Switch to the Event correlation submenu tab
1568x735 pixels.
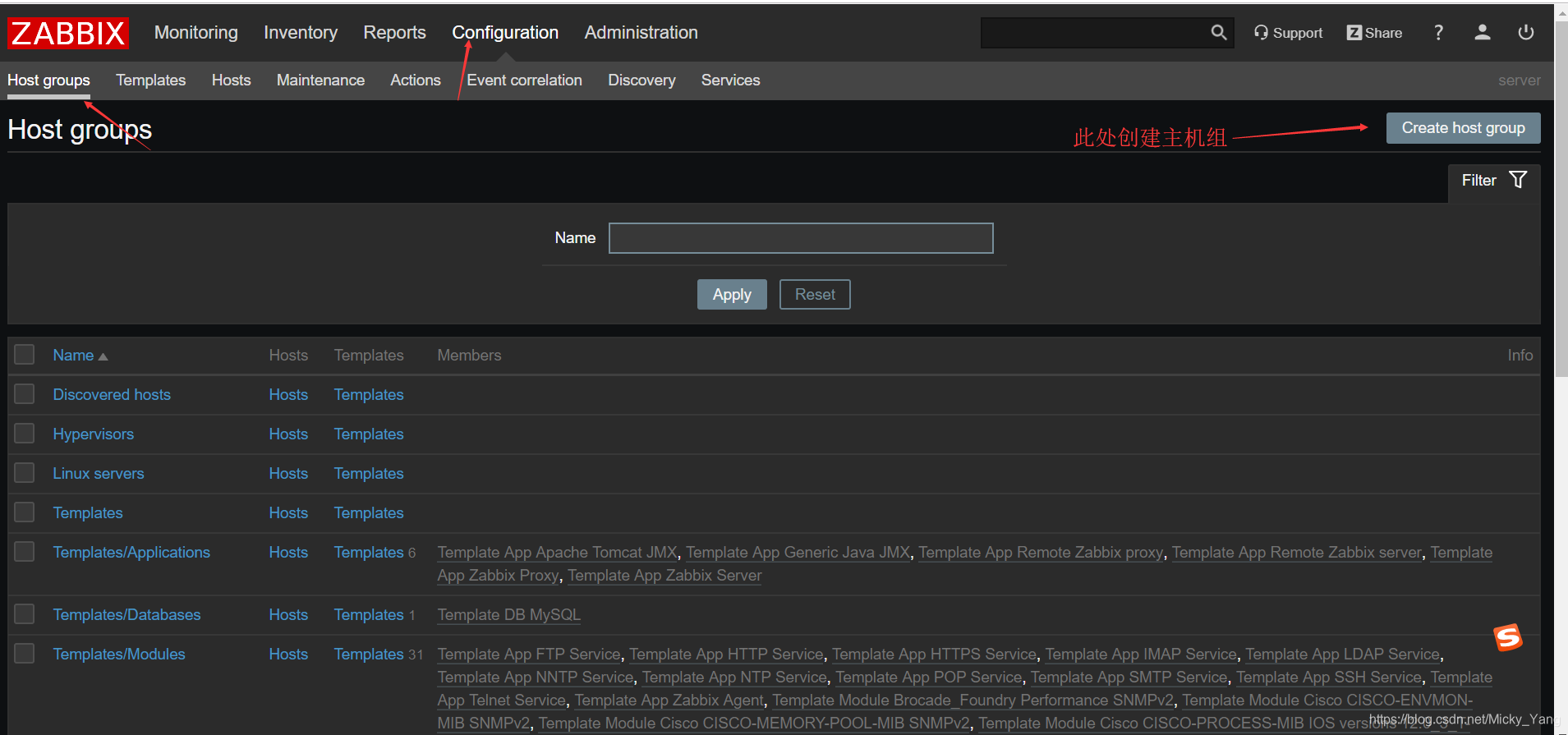click(525, 80)
